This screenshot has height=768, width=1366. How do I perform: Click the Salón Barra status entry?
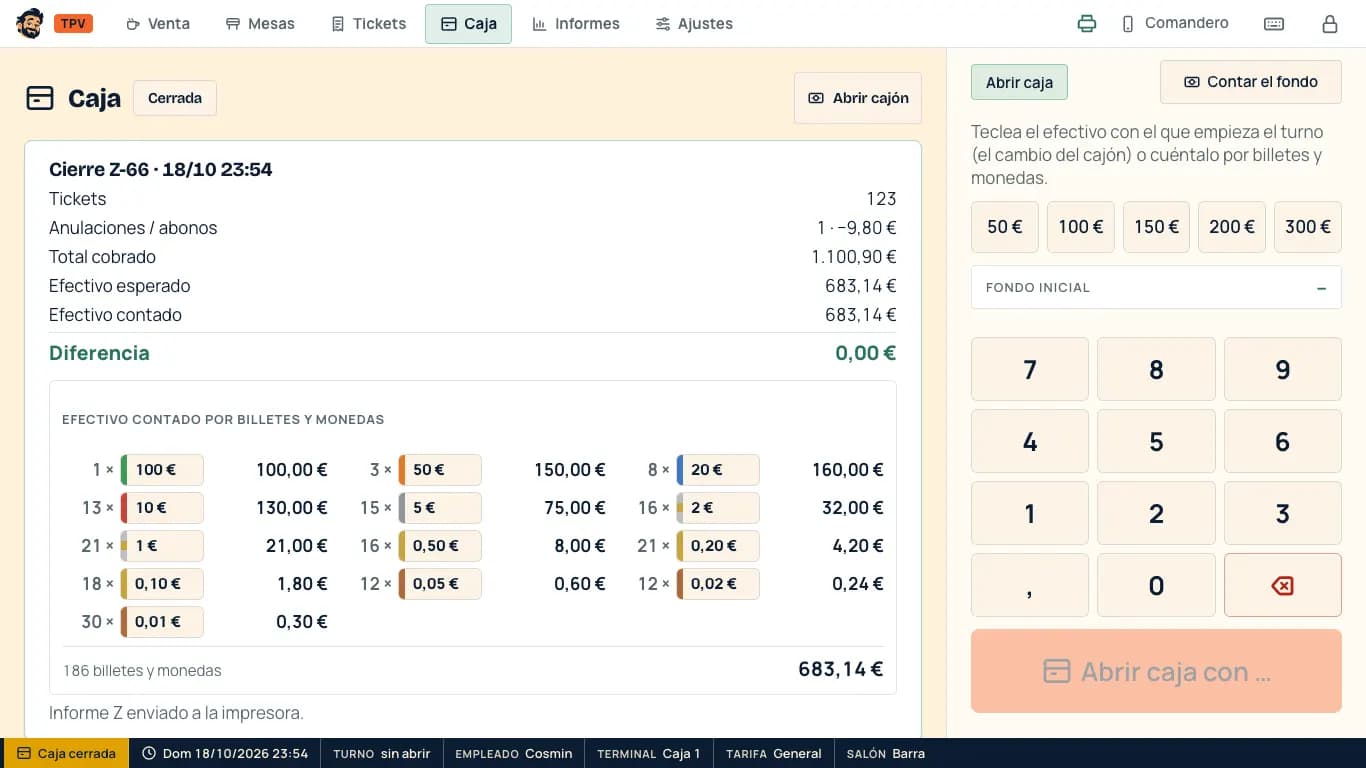coord(885,753)
